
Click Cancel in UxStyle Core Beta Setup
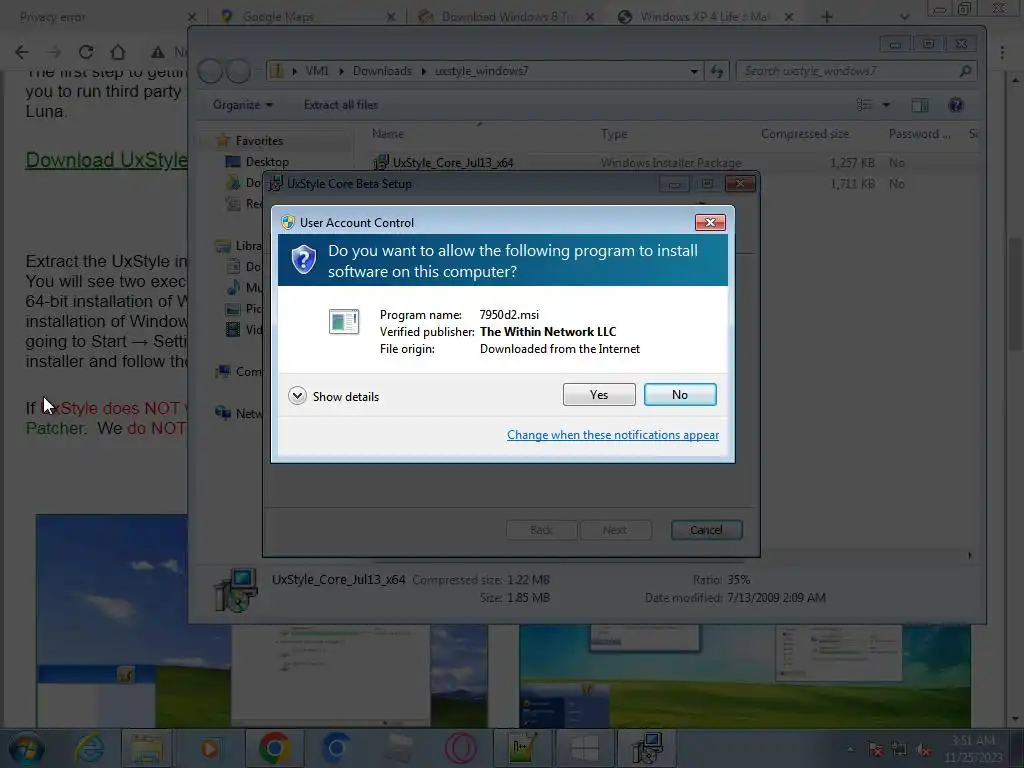point(707,530)
